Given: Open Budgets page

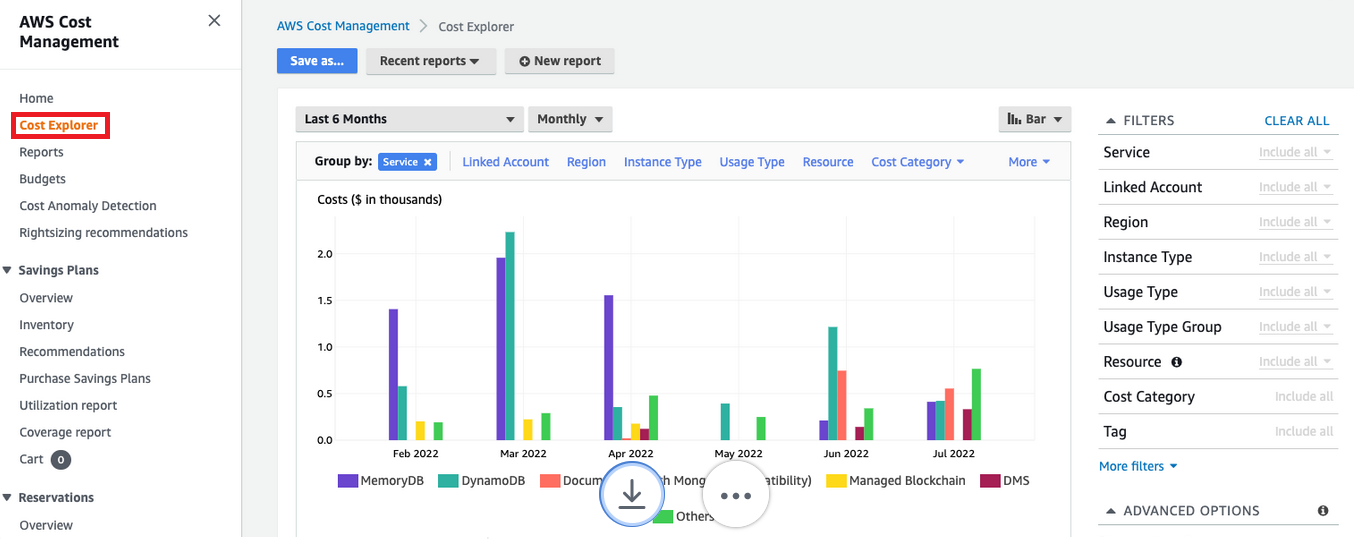Looking at the screenshot, I should (x=42, y=179).
